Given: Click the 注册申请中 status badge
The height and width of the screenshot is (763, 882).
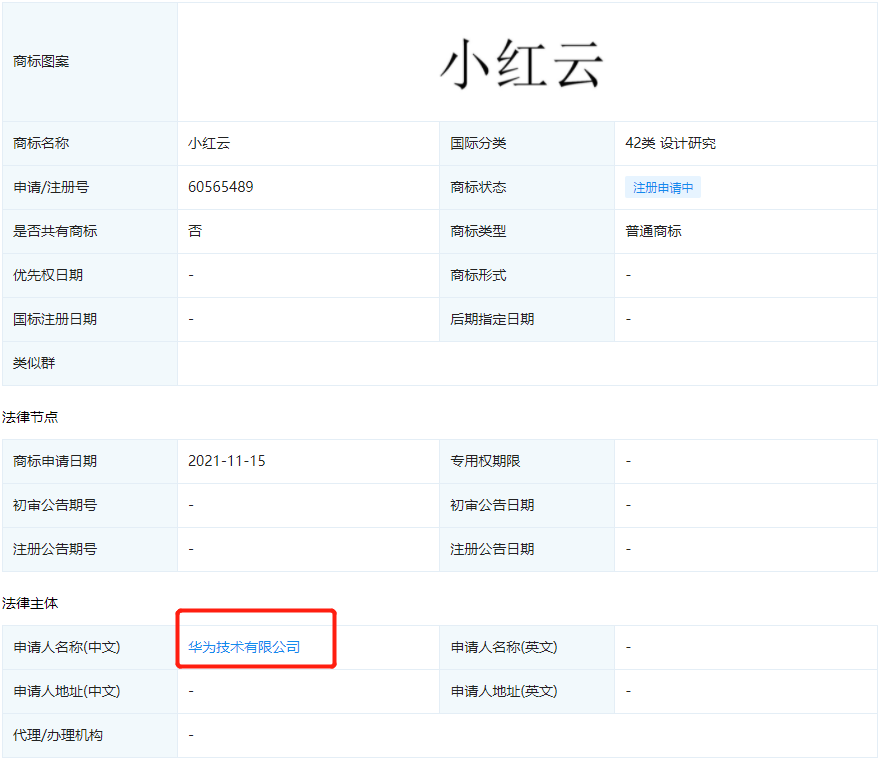Looking at the screenshot, I should (663, 187).
